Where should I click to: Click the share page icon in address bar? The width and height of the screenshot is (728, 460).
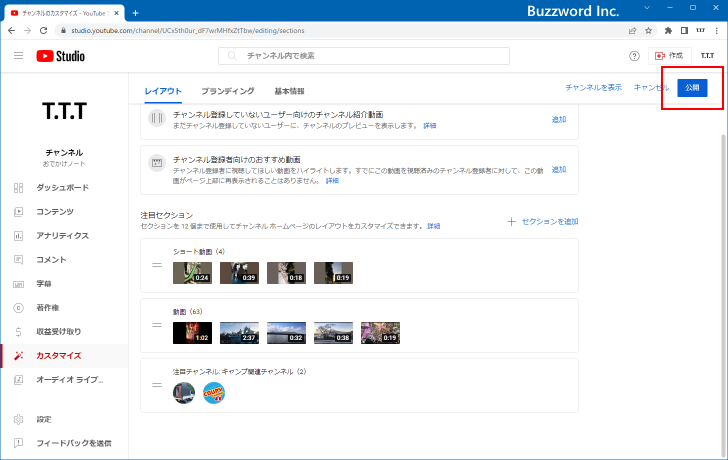tap(632, 31)
